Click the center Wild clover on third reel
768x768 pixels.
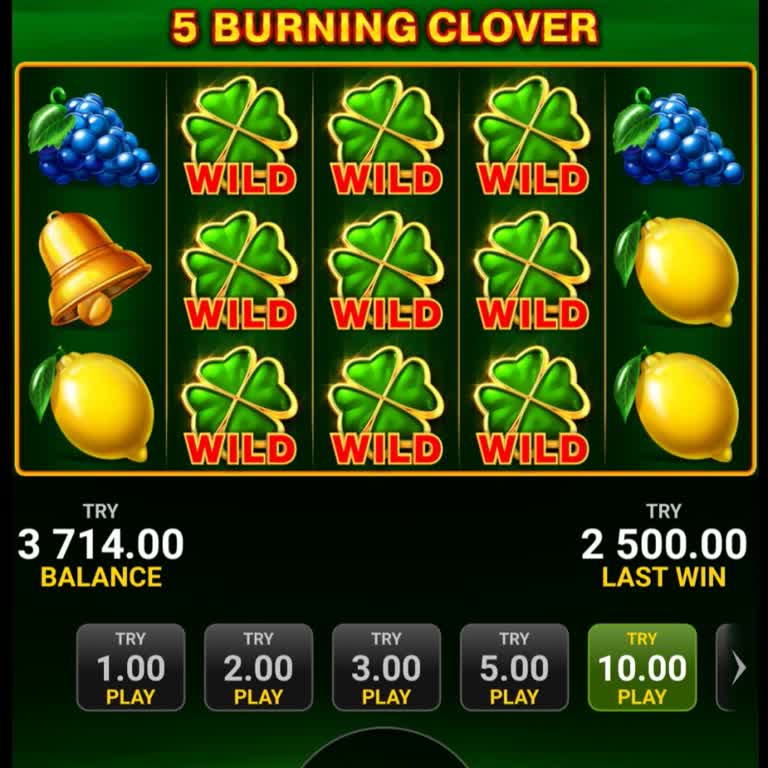point(386,271)
